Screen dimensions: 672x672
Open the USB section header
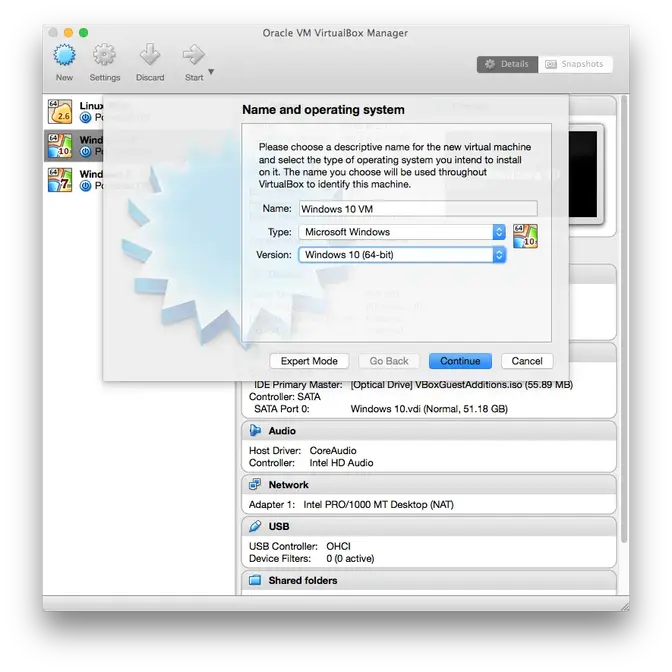coord(429,526)
